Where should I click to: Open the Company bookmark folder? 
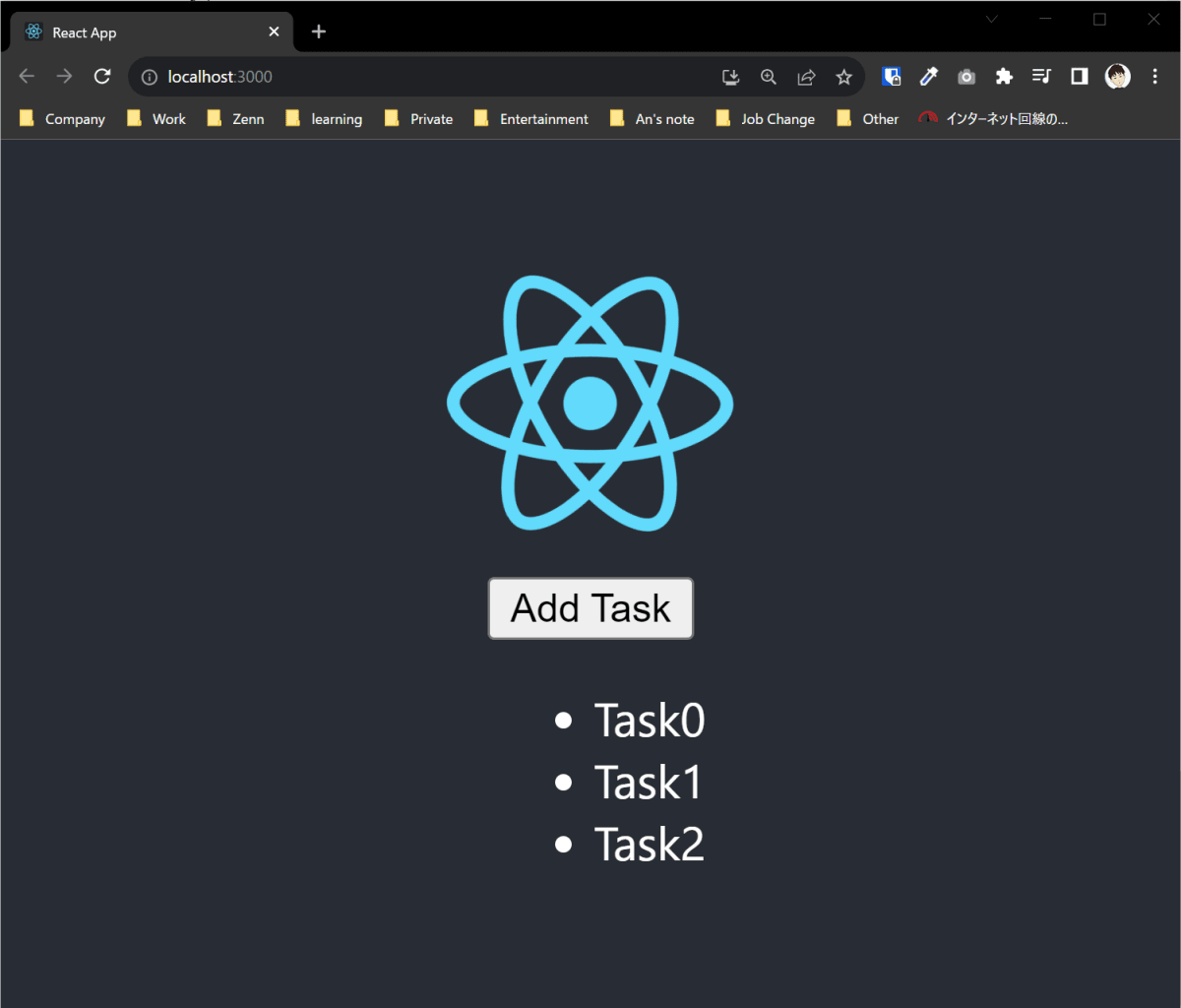[62, 119]
